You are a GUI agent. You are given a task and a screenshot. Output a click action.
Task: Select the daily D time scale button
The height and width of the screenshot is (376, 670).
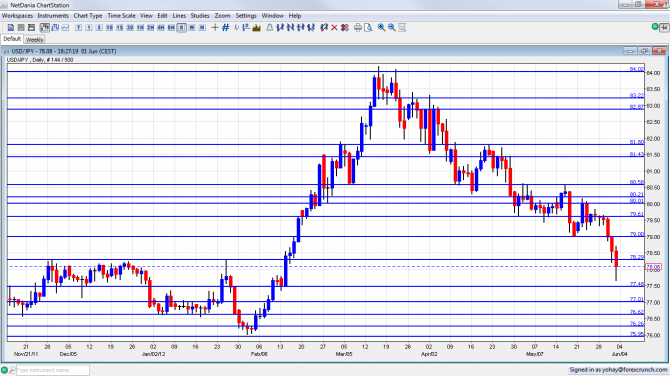pos(182,27)
